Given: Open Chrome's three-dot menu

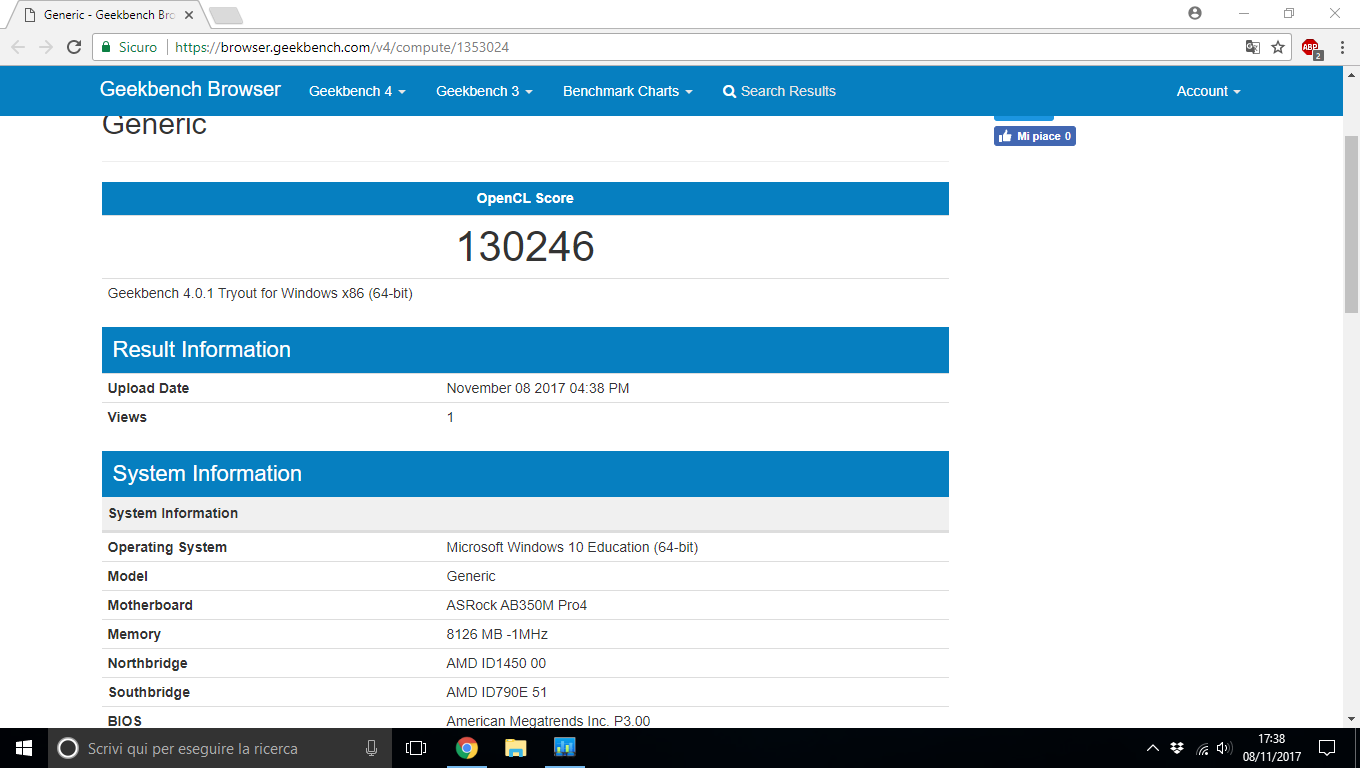Looking at the screenshot, I should [x=1342, y=47].
